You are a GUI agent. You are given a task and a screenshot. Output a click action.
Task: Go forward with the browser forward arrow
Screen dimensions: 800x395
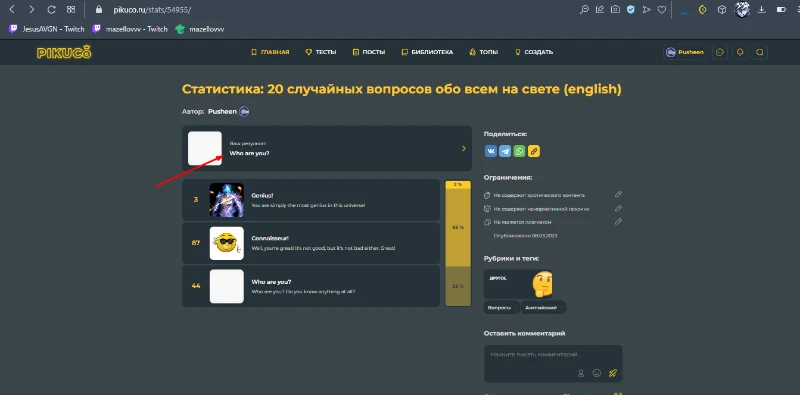point(32,10)
